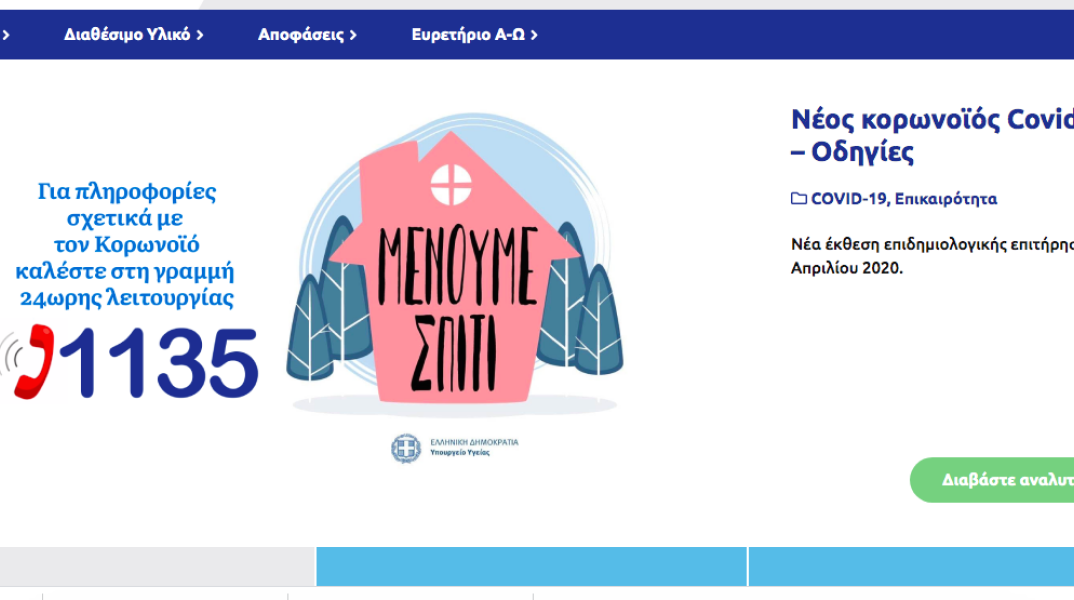Select the first light-blue tab at the bottom
The width and height of the screenshot is (1074, 600).
(532, 566)
